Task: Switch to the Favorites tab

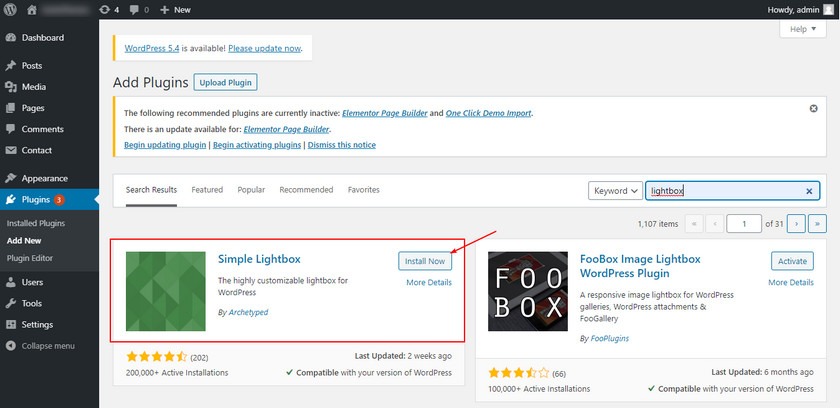Action: coord(363,190)
